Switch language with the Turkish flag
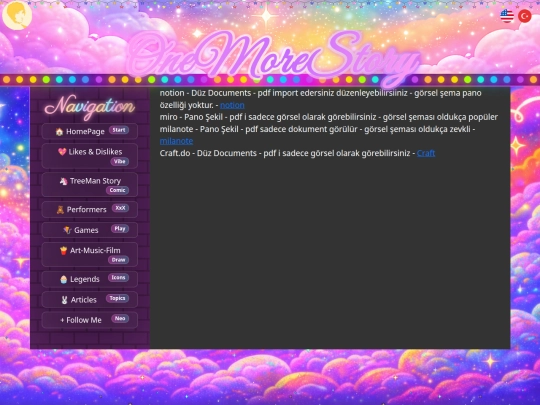The width and height of the screenshot is (540, 405). click(525, 16)
